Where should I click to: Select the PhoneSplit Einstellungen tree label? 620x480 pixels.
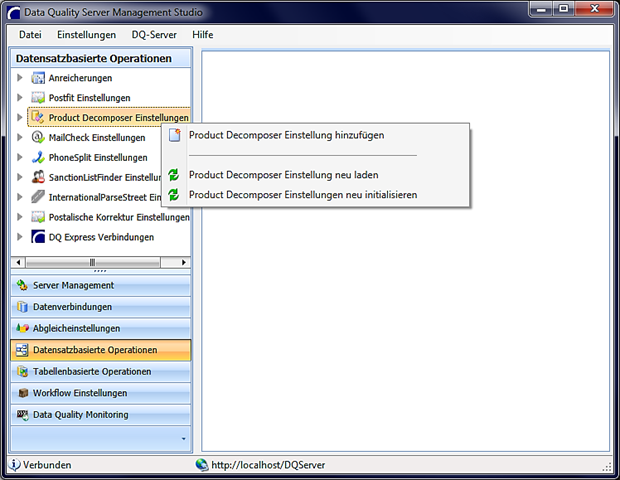[x=98, y=157]
